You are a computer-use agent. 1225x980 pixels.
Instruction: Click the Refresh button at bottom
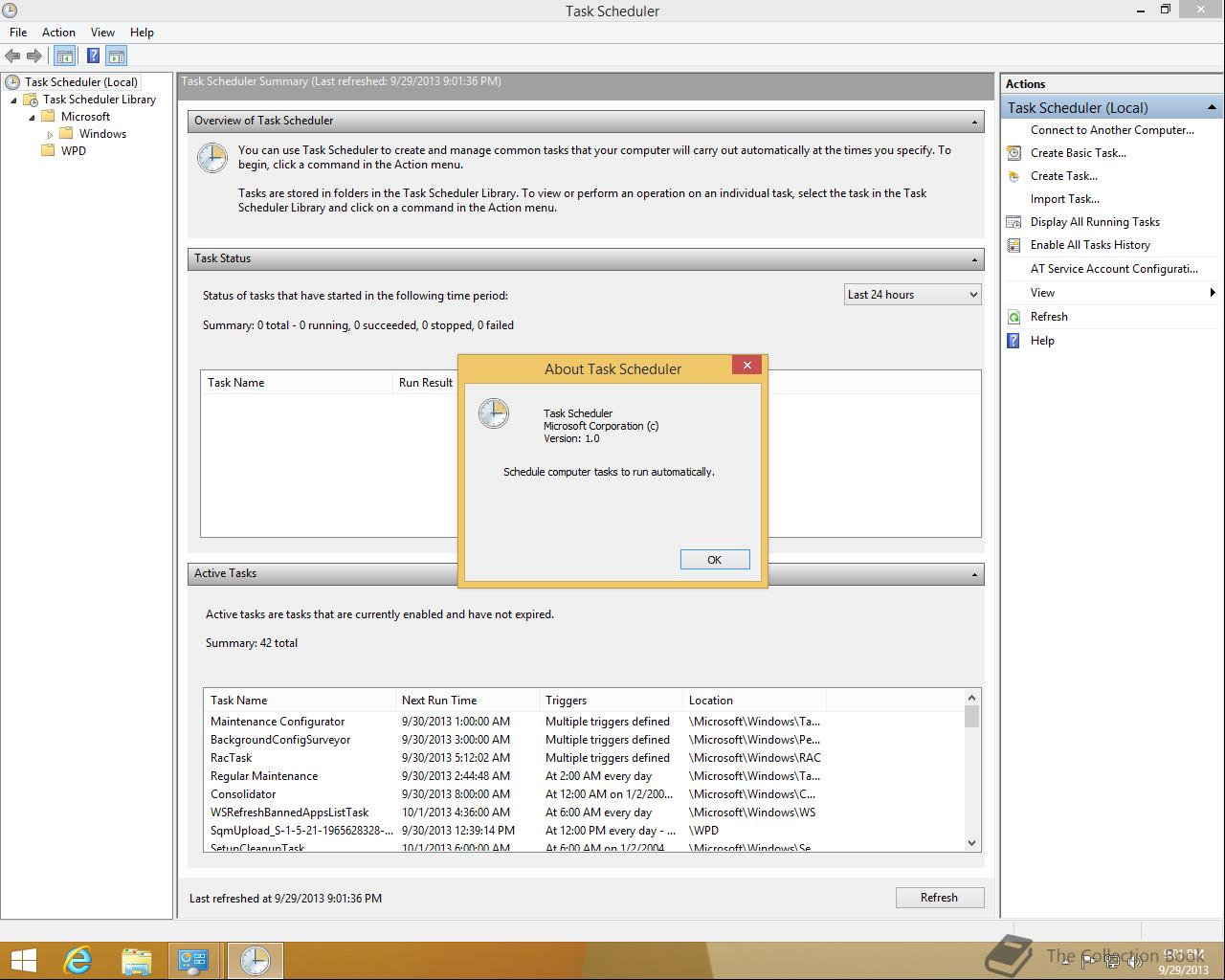click(939, 898)
